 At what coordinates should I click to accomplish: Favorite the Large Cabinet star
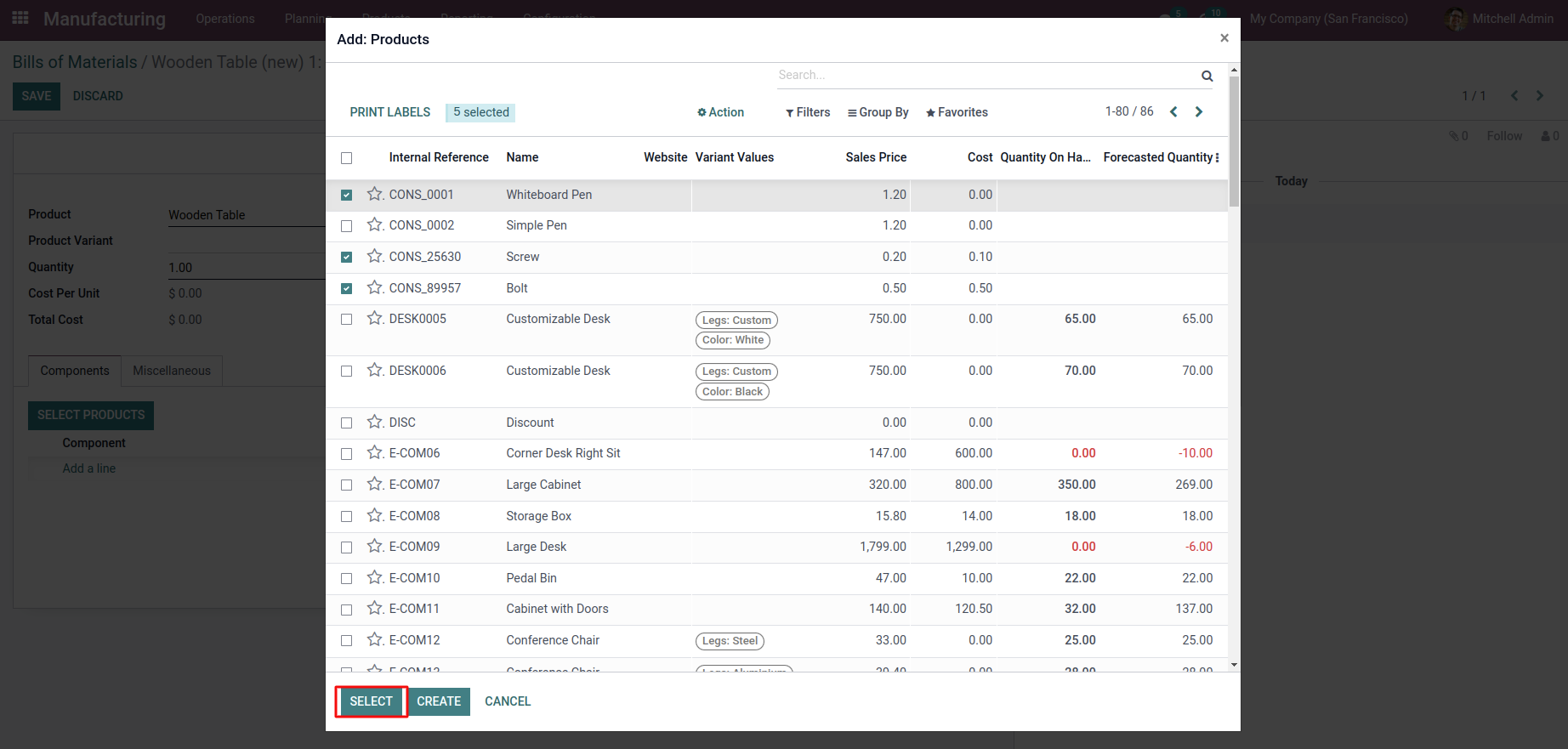pos(375,484)
